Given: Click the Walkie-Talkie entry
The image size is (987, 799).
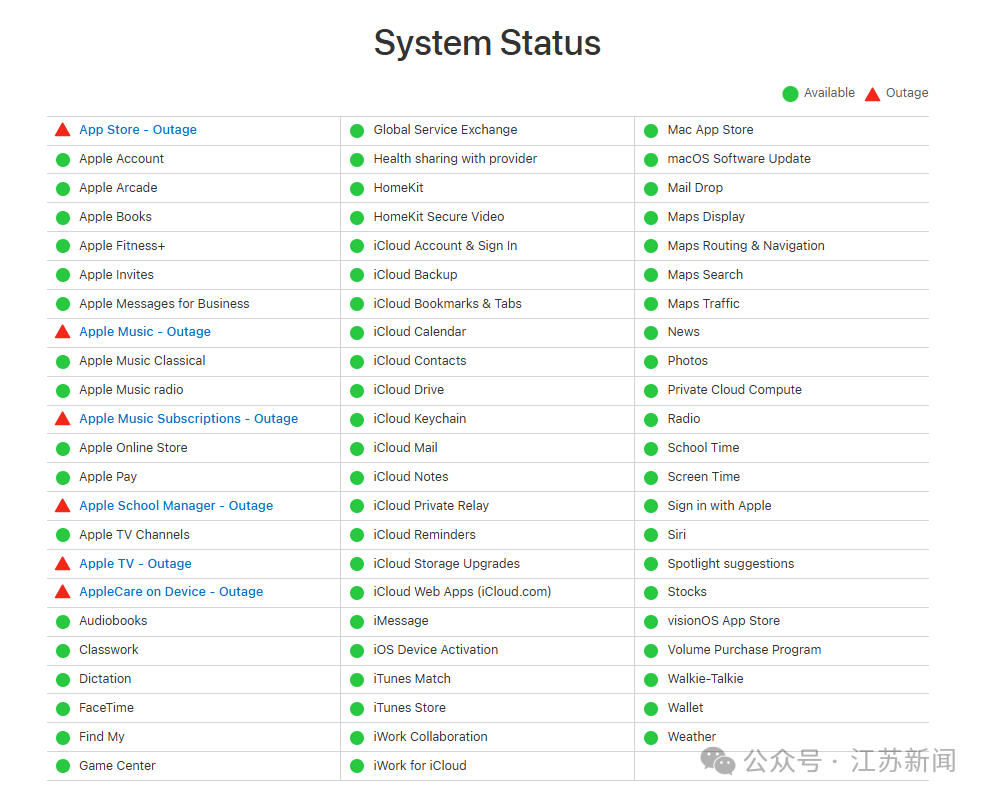Looking at the screenshot, I should point(706,679).
